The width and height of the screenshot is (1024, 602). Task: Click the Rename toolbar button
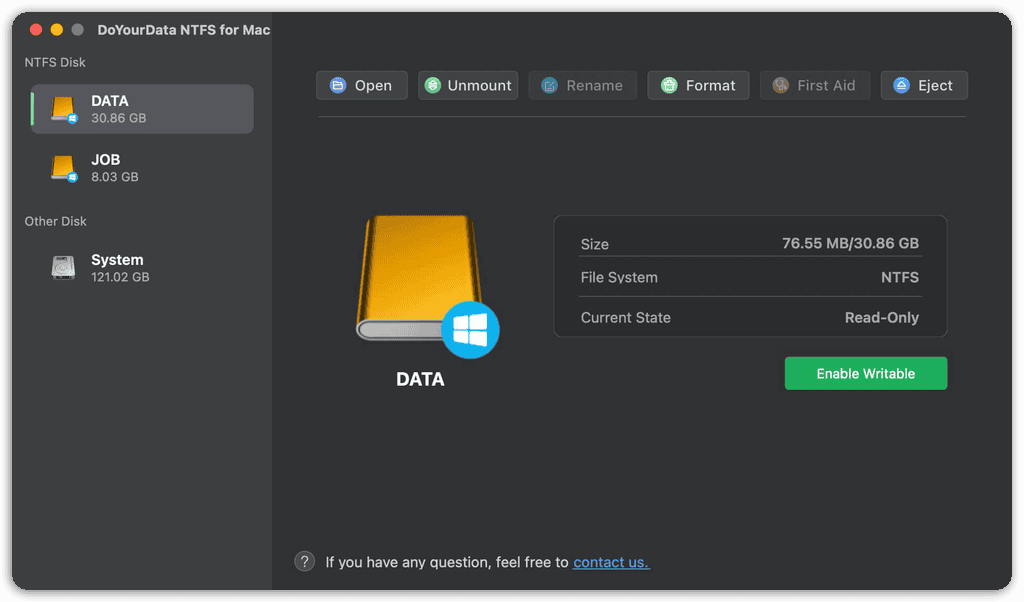582,86
